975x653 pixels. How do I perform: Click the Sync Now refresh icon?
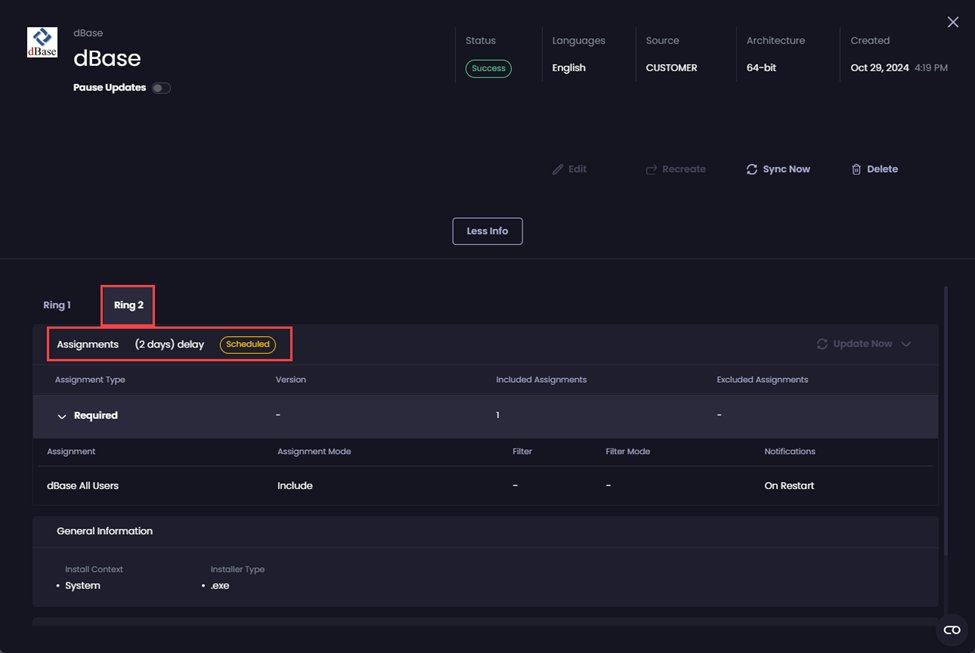(752, 169)
